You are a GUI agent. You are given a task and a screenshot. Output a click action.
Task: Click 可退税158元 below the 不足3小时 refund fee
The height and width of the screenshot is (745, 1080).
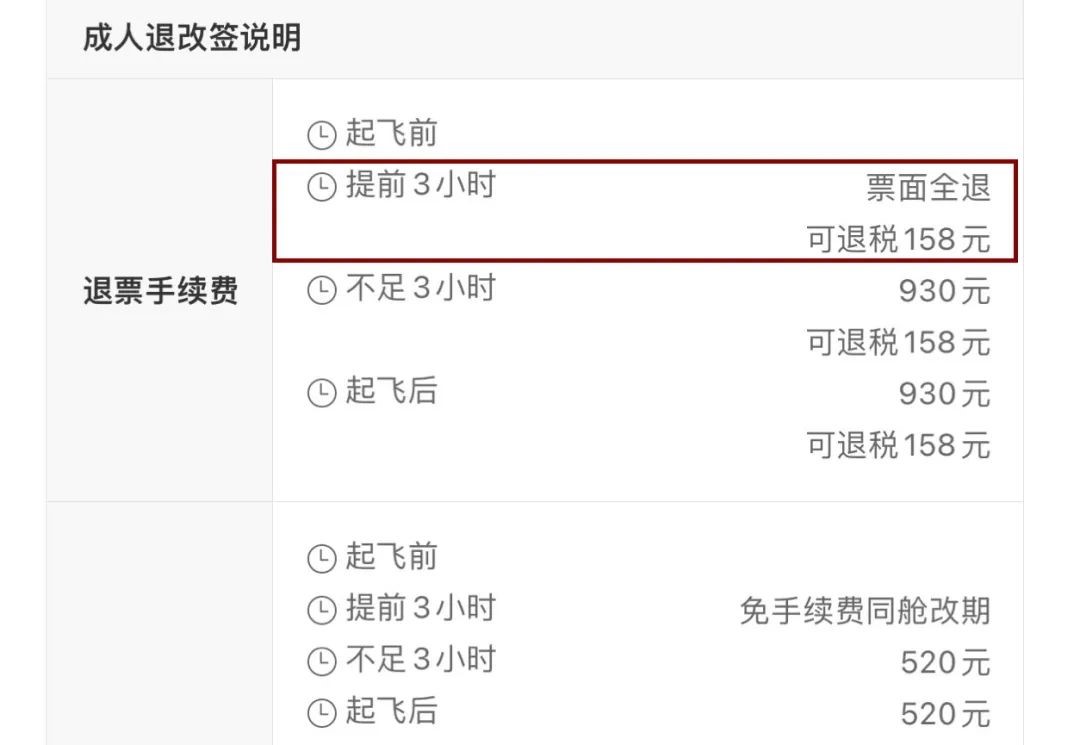click(x=898, y=342)
